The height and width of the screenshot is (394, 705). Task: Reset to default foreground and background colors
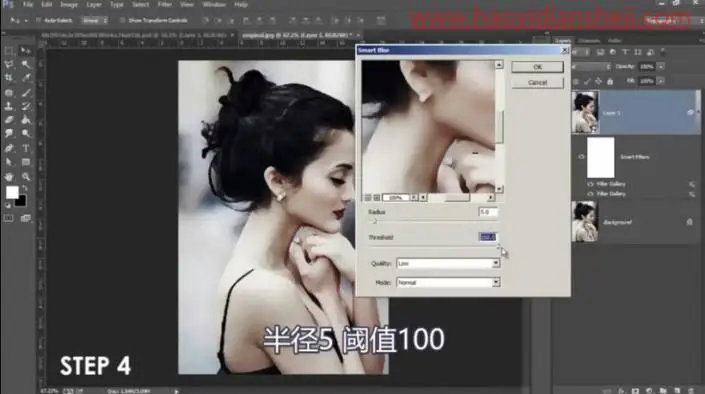tap(8, 206)
